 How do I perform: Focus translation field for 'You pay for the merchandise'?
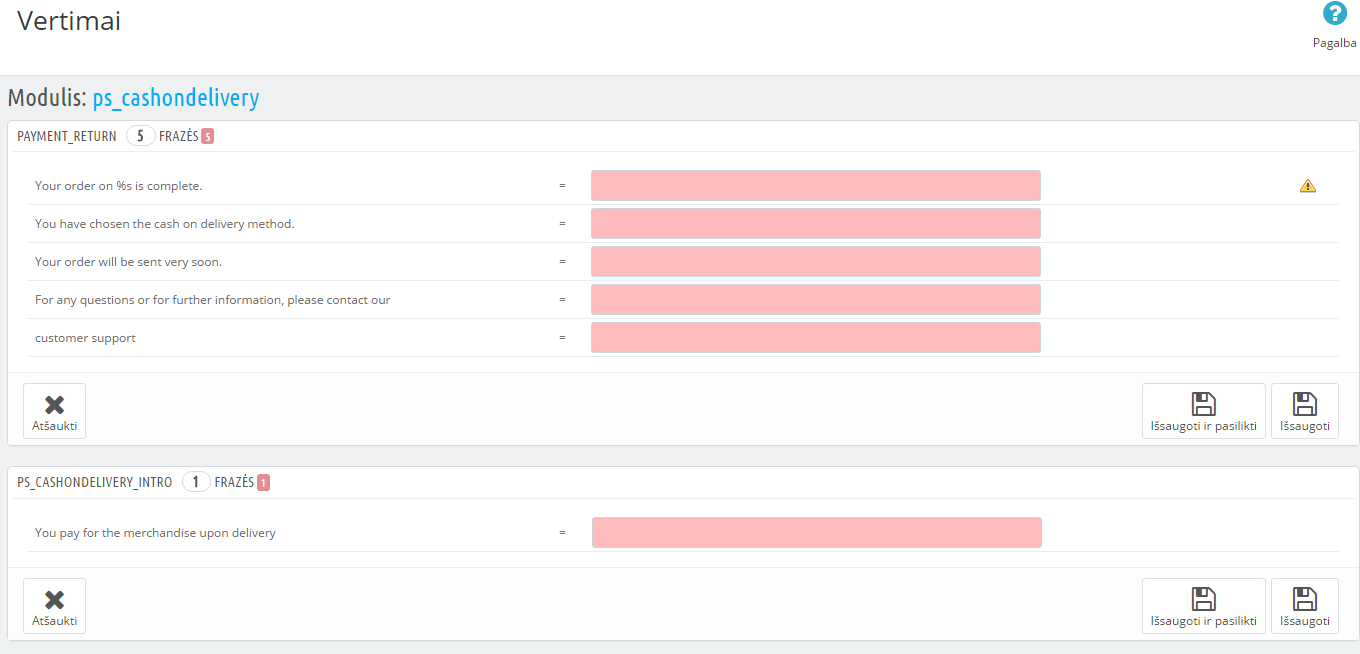coord(817,533)
